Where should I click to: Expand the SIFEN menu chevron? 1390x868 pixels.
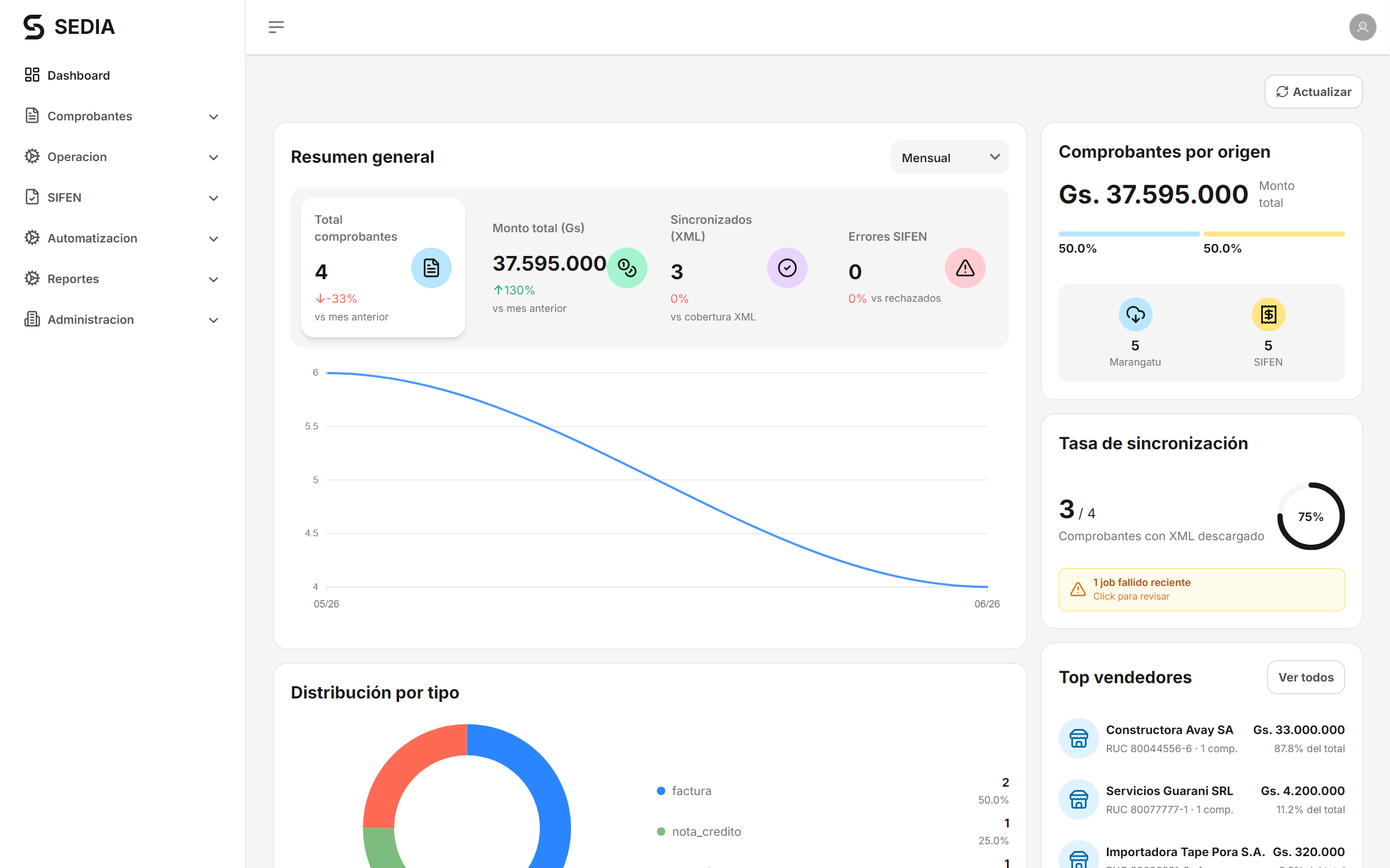214,198
